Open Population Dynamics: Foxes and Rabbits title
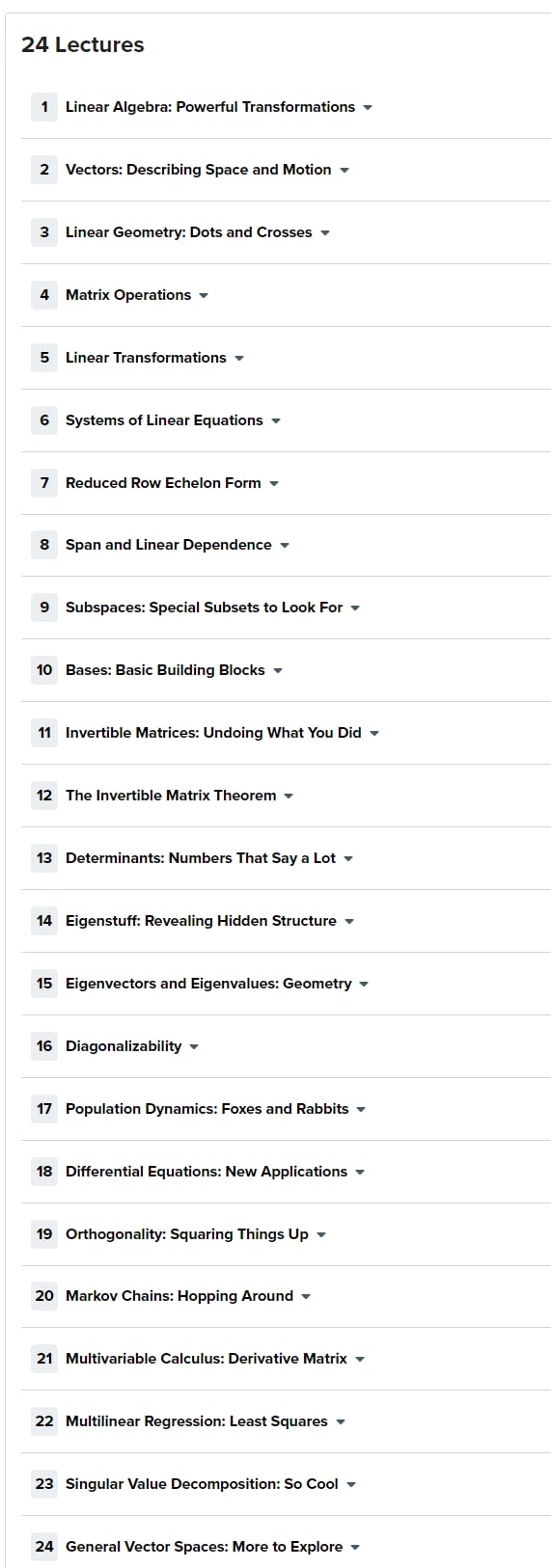The image size is (551, 1568). 207,1109
